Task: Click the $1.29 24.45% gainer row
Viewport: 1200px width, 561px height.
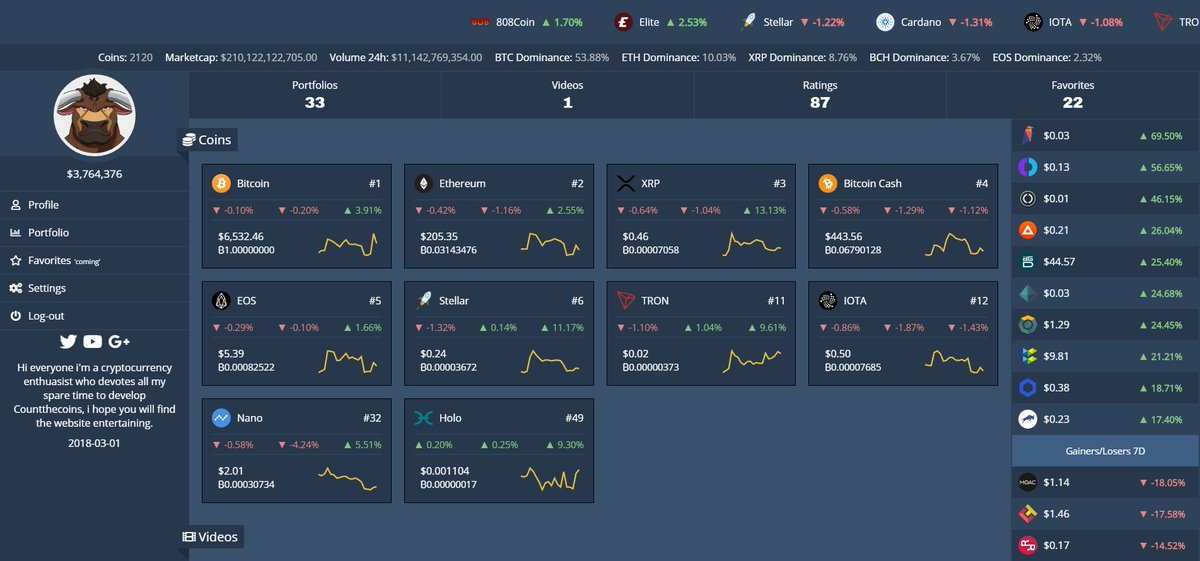Action: pos(1104,325)
